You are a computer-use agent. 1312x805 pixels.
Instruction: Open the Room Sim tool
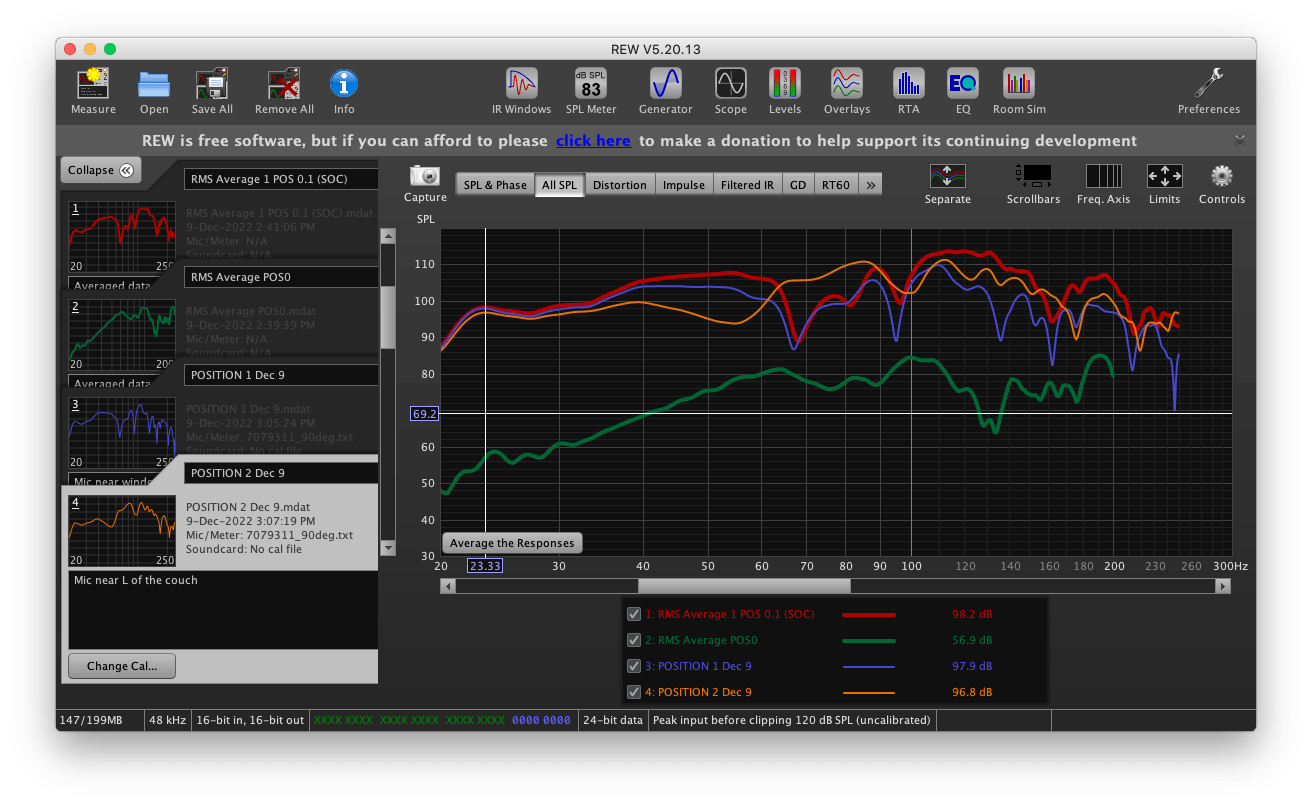1019,83
